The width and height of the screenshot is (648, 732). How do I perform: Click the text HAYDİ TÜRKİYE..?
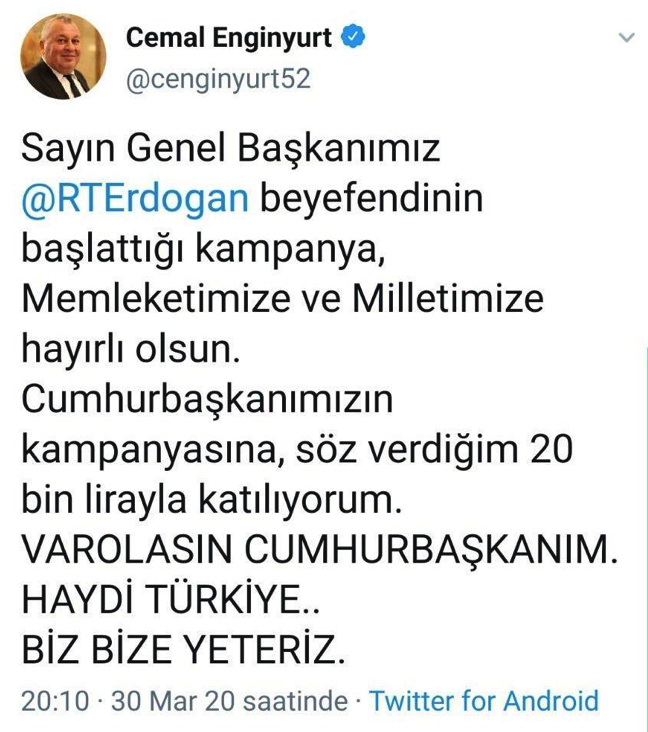pyautogui.click(x=170, y=599)
